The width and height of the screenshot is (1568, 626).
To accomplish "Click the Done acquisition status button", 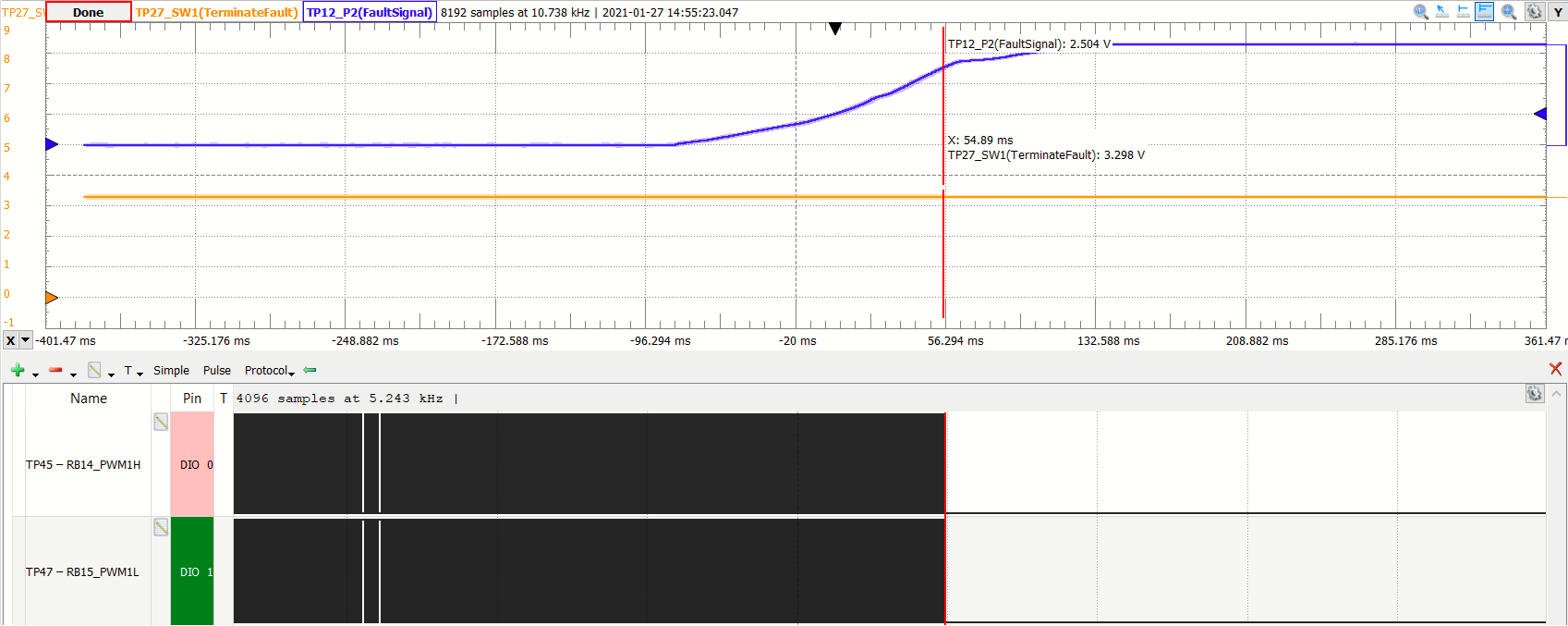I will (x=89, y=12).
